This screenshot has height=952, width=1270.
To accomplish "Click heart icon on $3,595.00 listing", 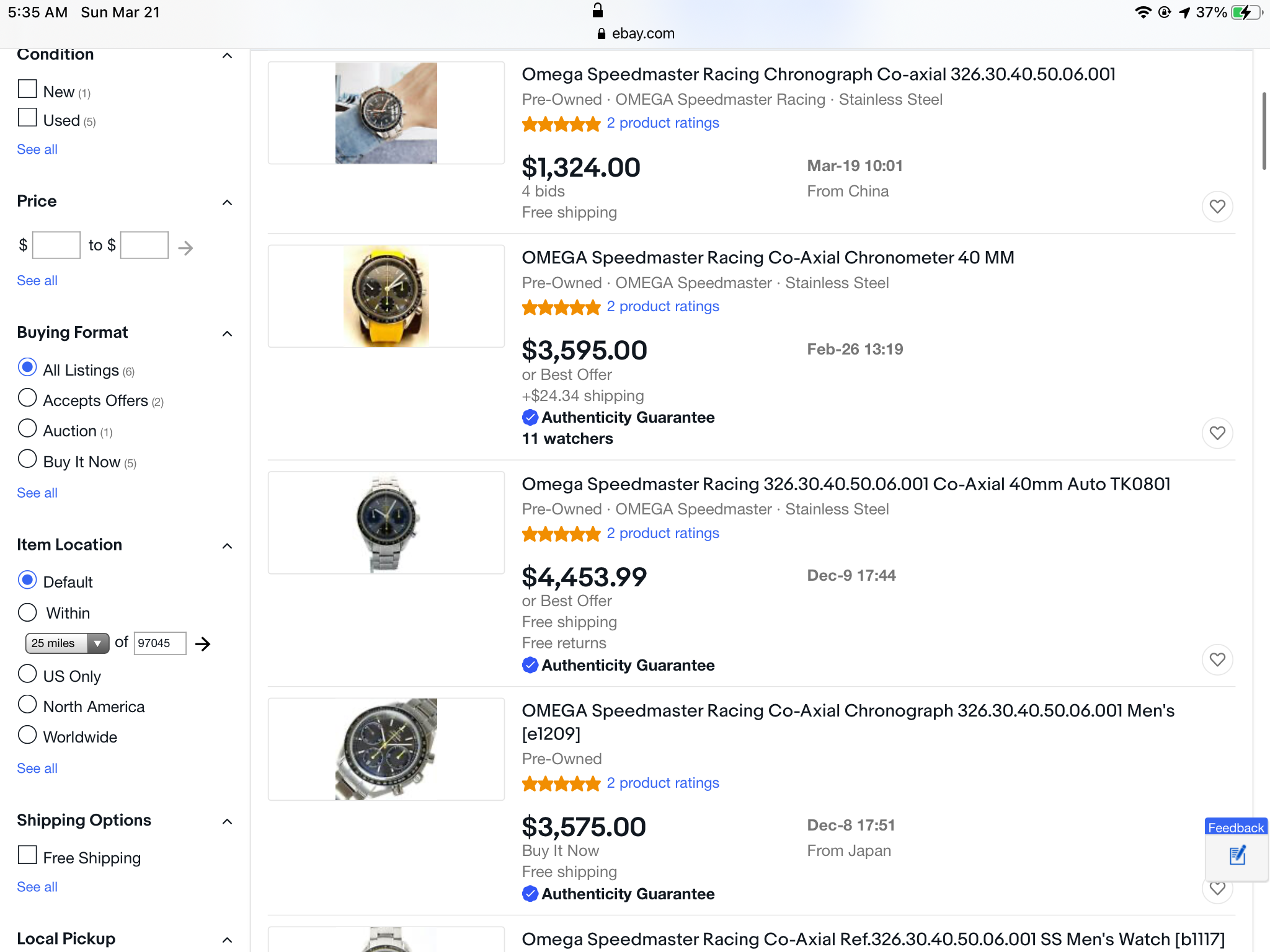I will 1217,433.
